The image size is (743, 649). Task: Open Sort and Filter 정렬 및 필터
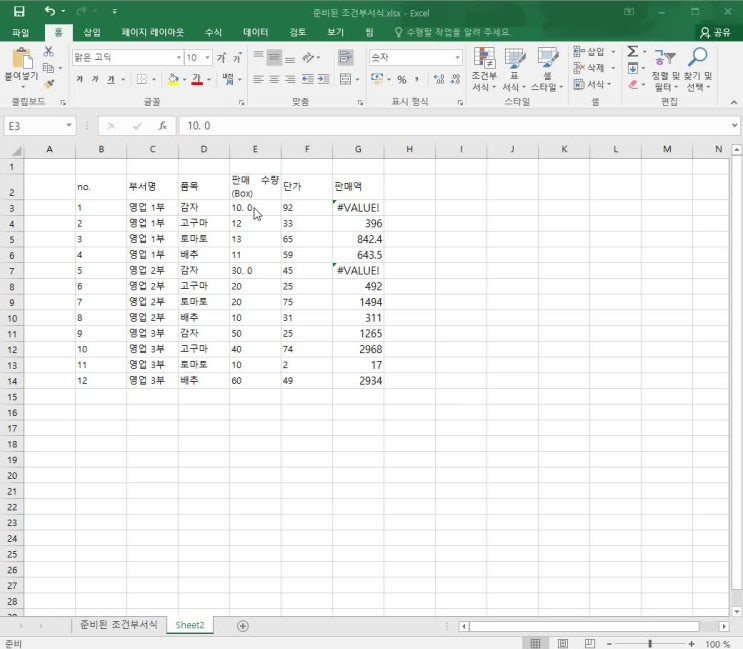[666, 69]
